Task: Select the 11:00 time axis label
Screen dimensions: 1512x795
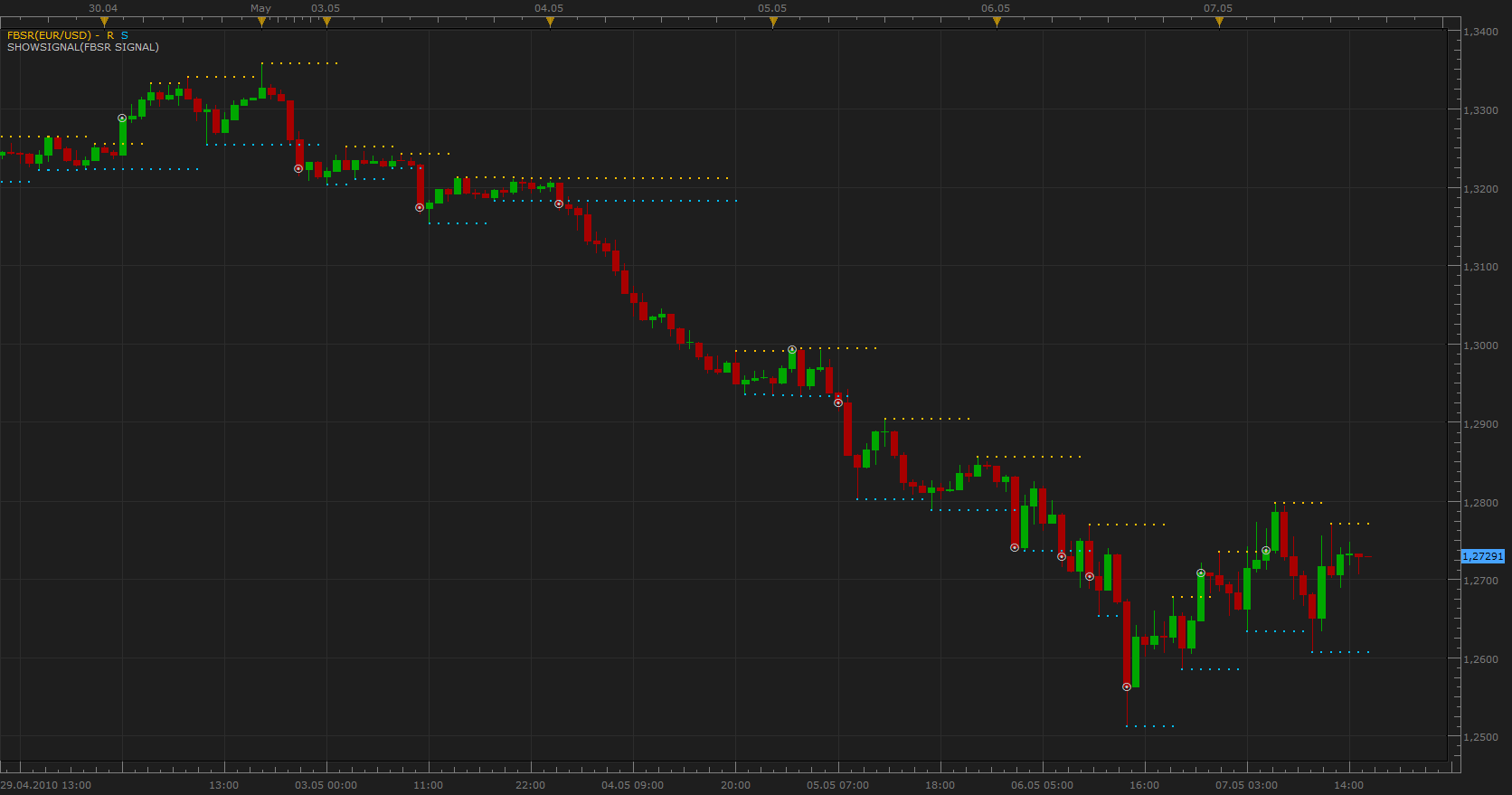Action: [429, 785]
